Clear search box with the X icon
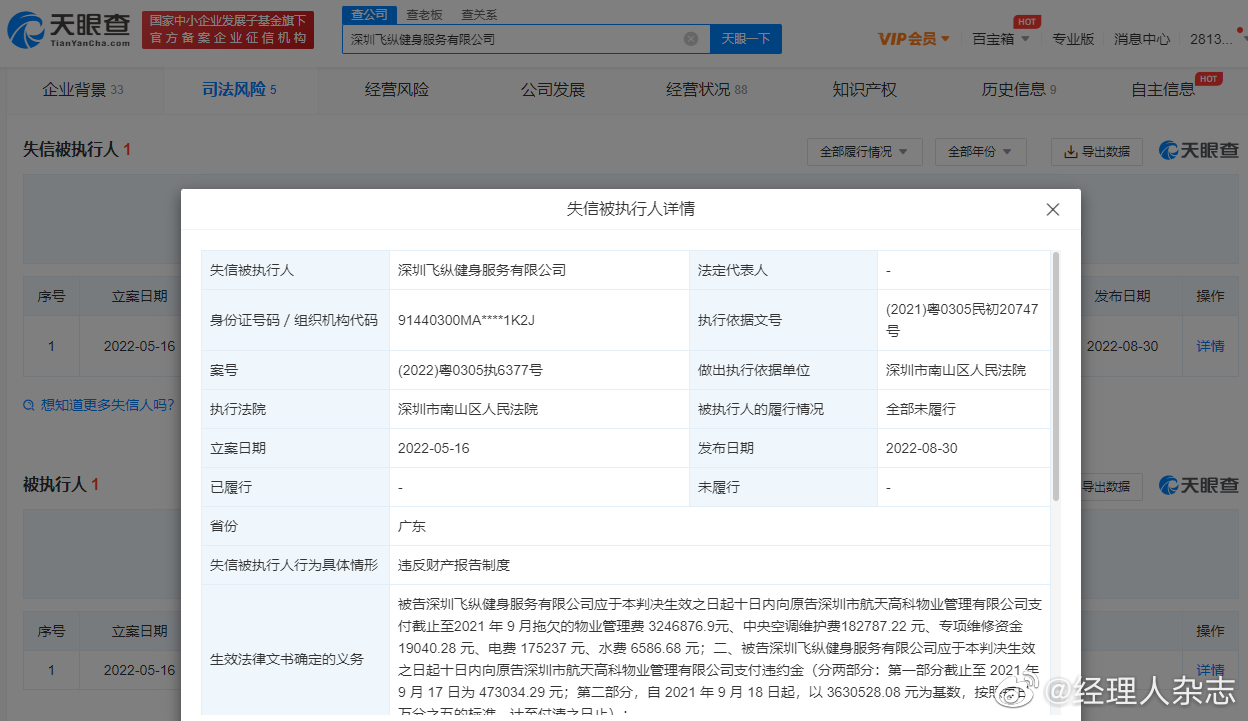The width and height of the screenshot is (1248, 721). tap(691, 39)
